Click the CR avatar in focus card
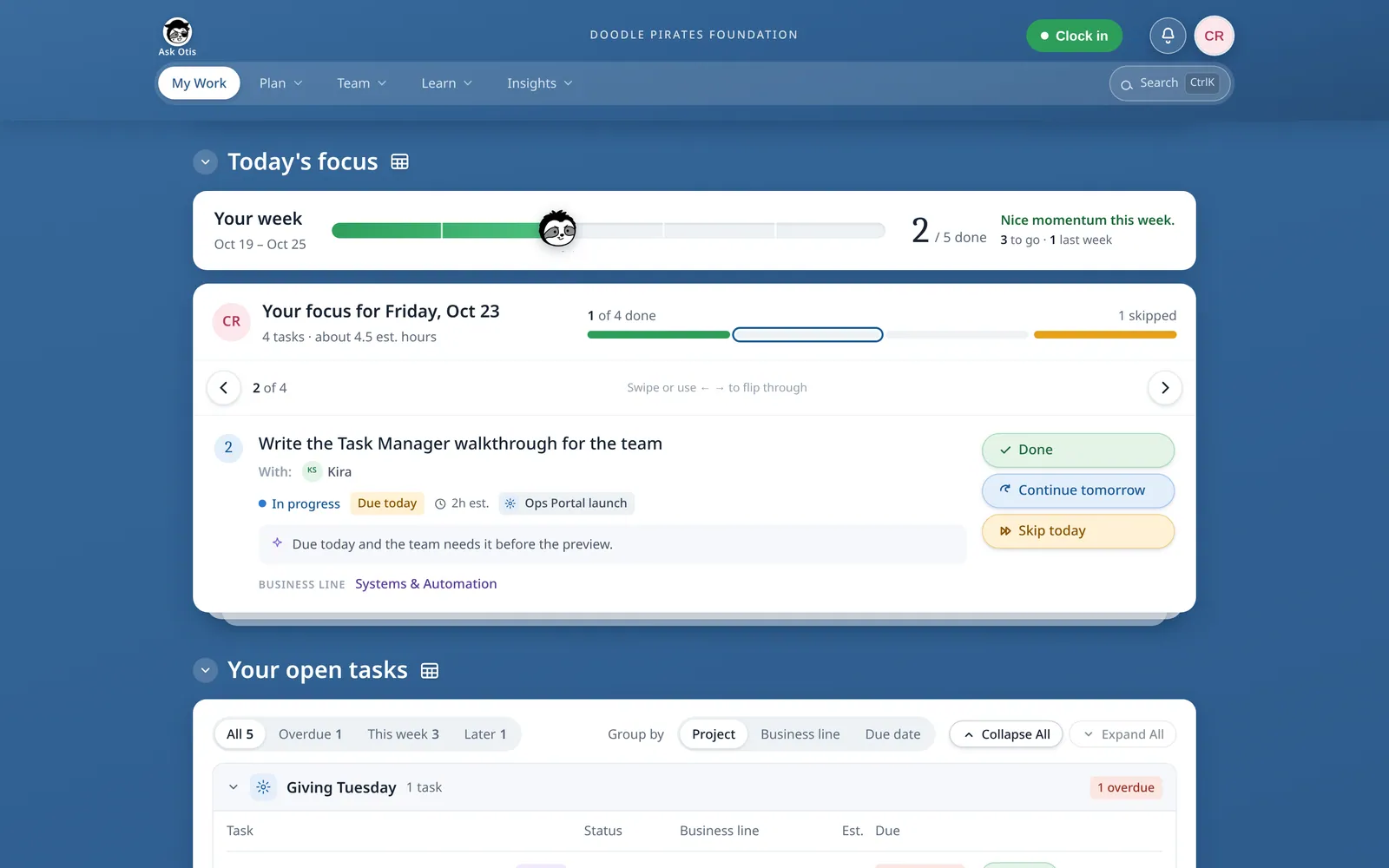This screenshot has width=1389, height=868. click(x=232, y=322)
